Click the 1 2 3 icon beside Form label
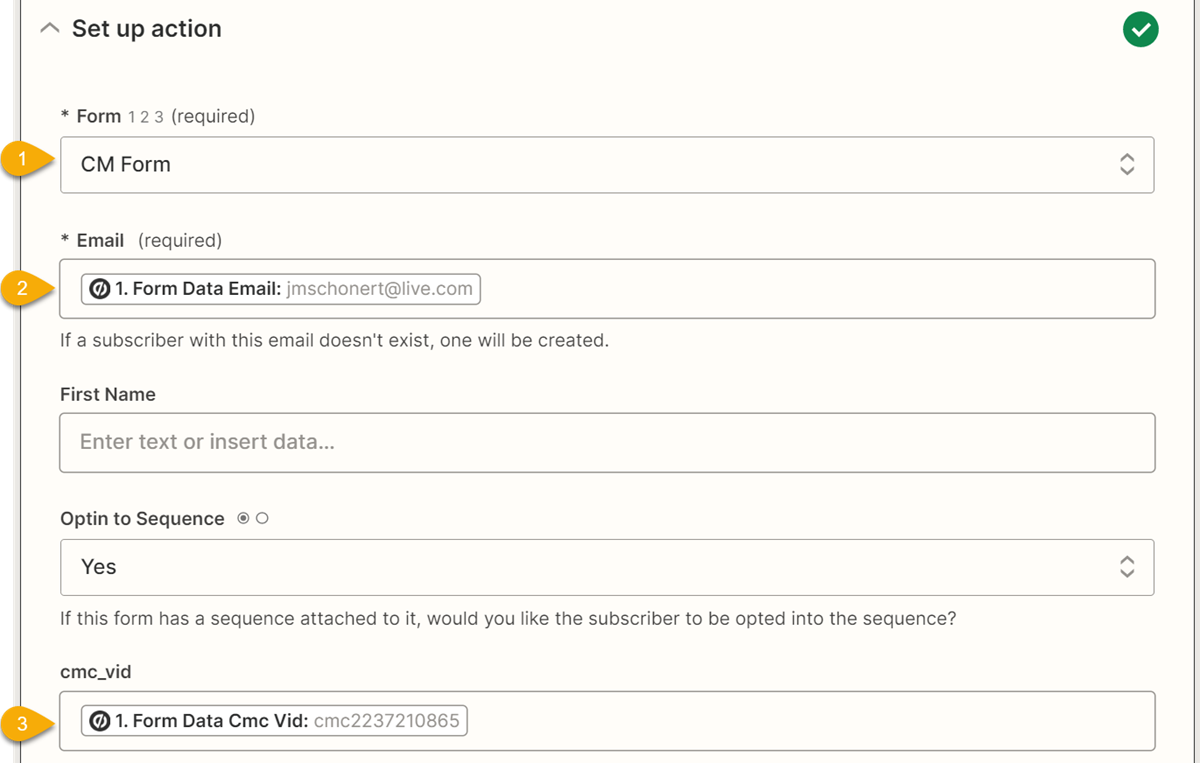 point(145,117)
